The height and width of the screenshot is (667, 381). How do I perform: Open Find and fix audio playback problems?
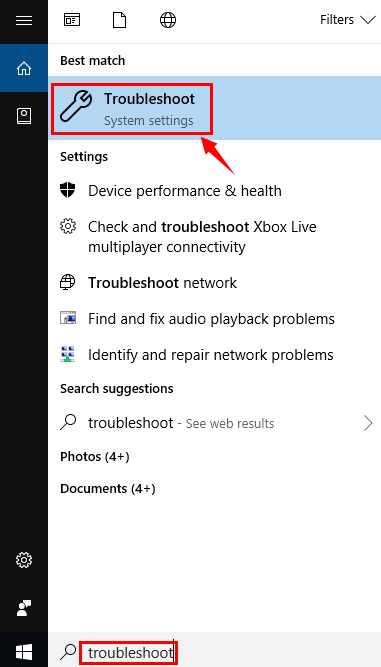tap(215, 319)
